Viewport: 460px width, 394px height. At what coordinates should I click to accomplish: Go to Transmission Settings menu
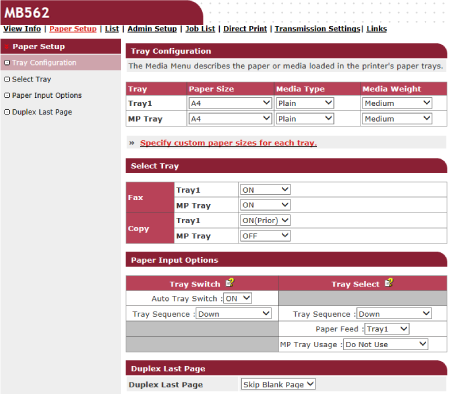318,29
